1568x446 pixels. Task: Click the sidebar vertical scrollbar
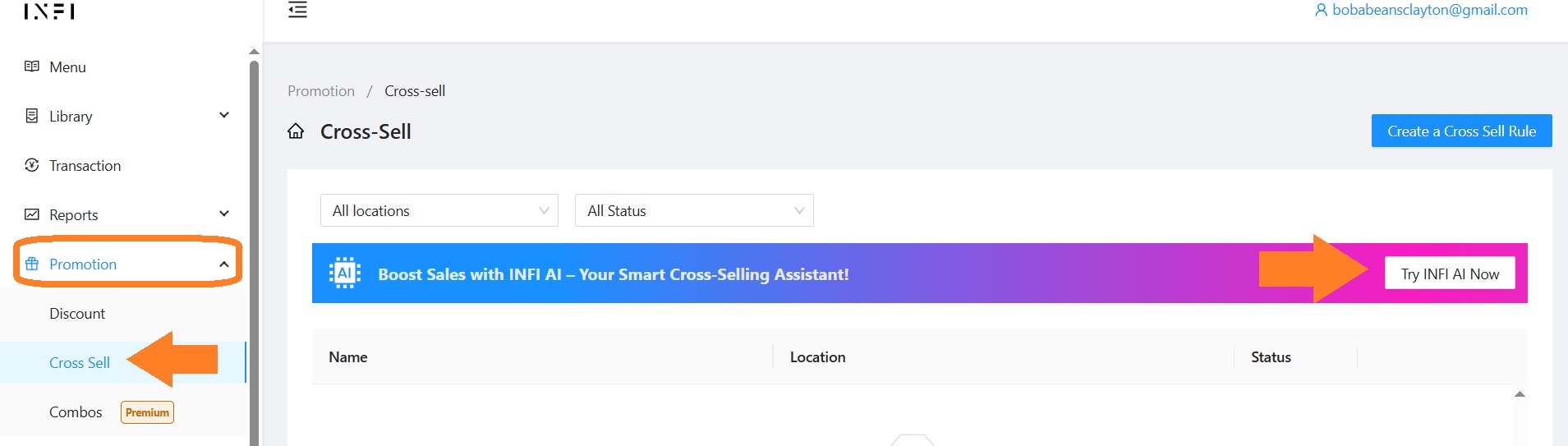coord(254,246)
